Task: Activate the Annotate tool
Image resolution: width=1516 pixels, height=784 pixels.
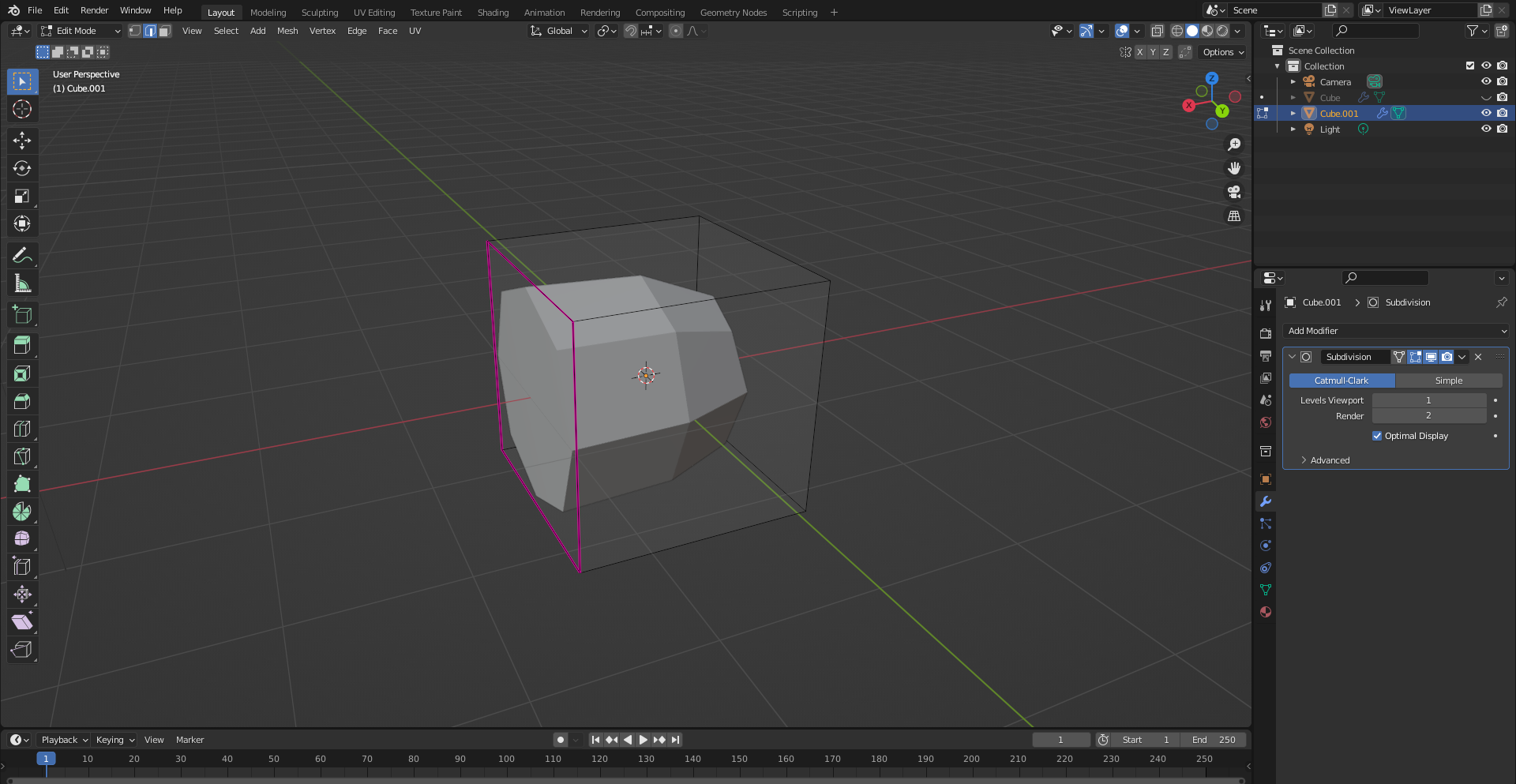Action: (x=21, y=254)
